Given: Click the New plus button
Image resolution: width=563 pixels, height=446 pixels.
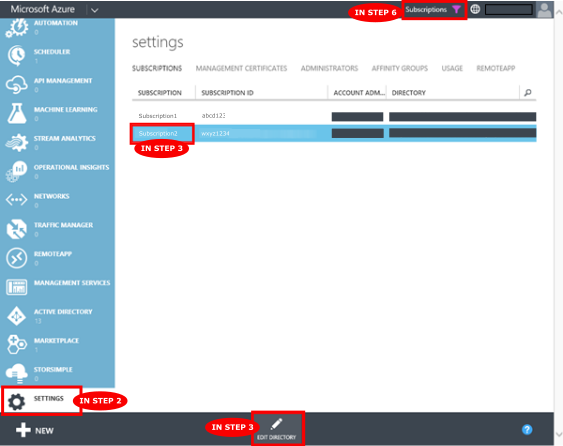Looking at the screenshot, I should pos(34,430).
